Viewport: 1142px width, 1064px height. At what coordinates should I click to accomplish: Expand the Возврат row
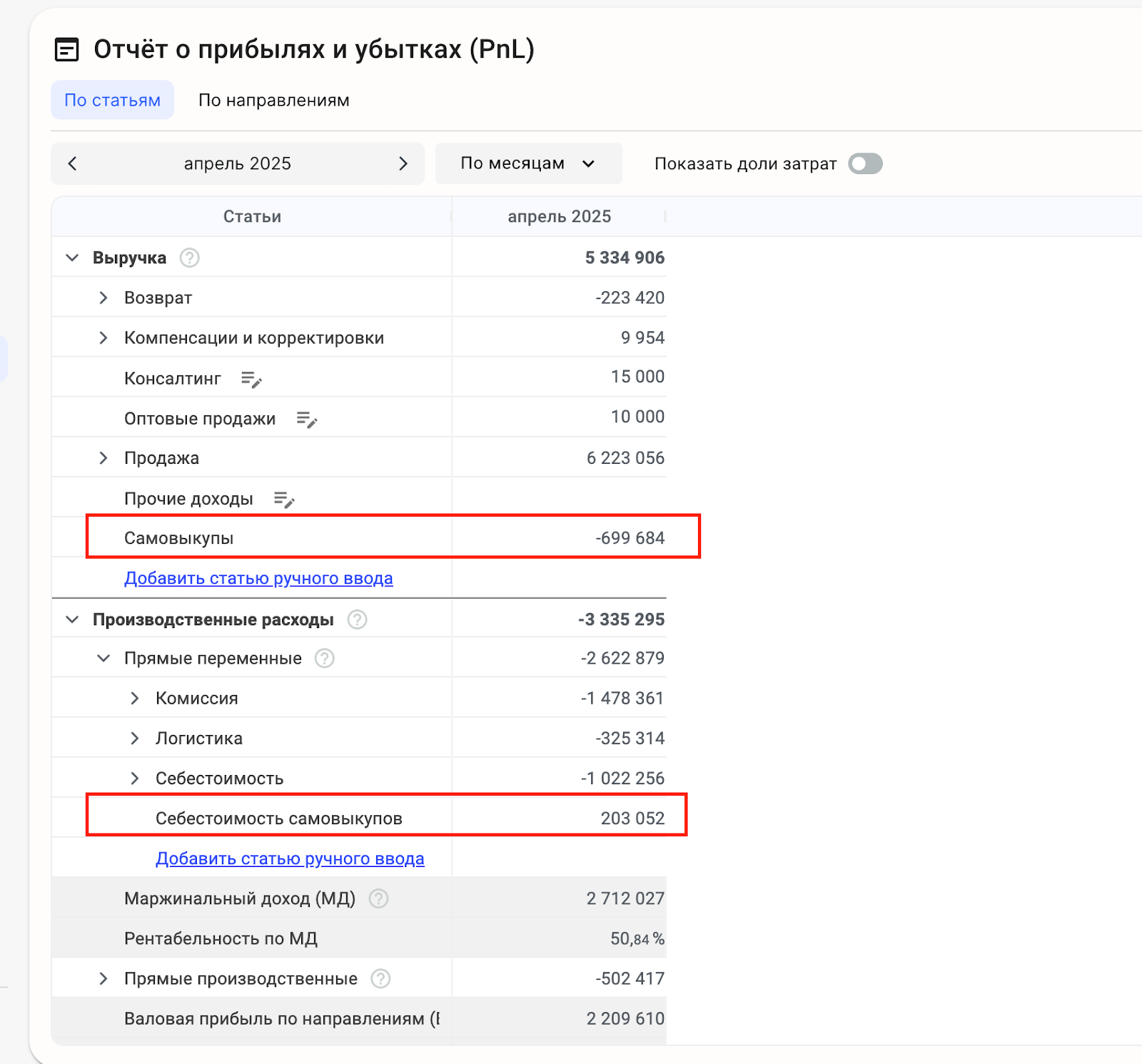coord(103,298)
